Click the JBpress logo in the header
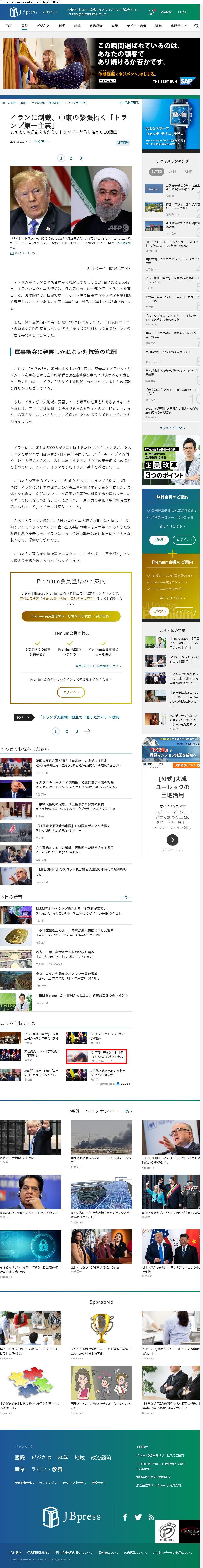This screenshot has height=1568, width=203. [x=24, y=12]
